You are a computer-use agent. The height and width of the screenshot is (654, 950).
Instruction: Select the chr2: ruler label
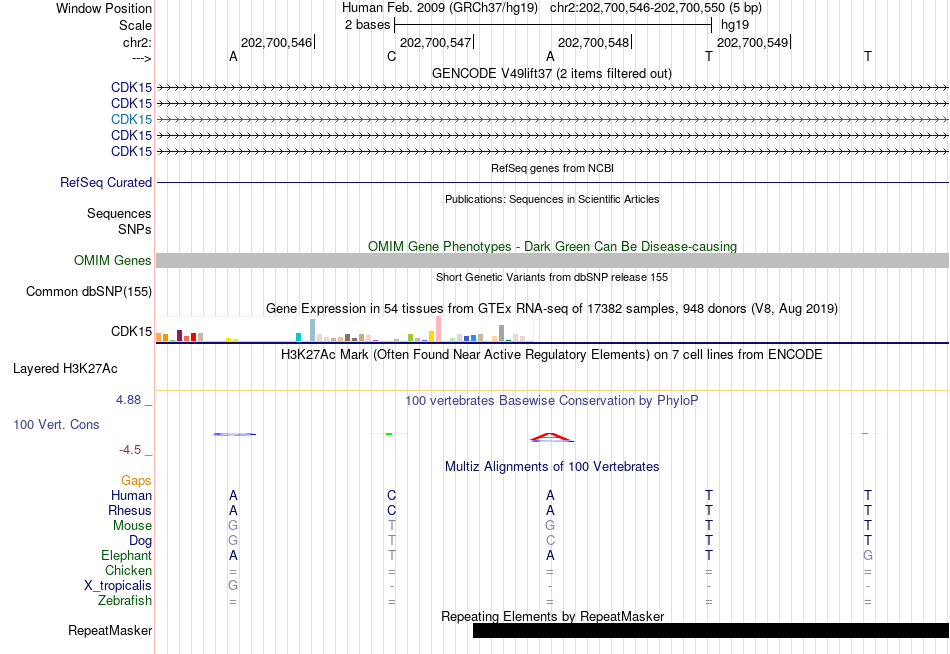coord(137,42)
